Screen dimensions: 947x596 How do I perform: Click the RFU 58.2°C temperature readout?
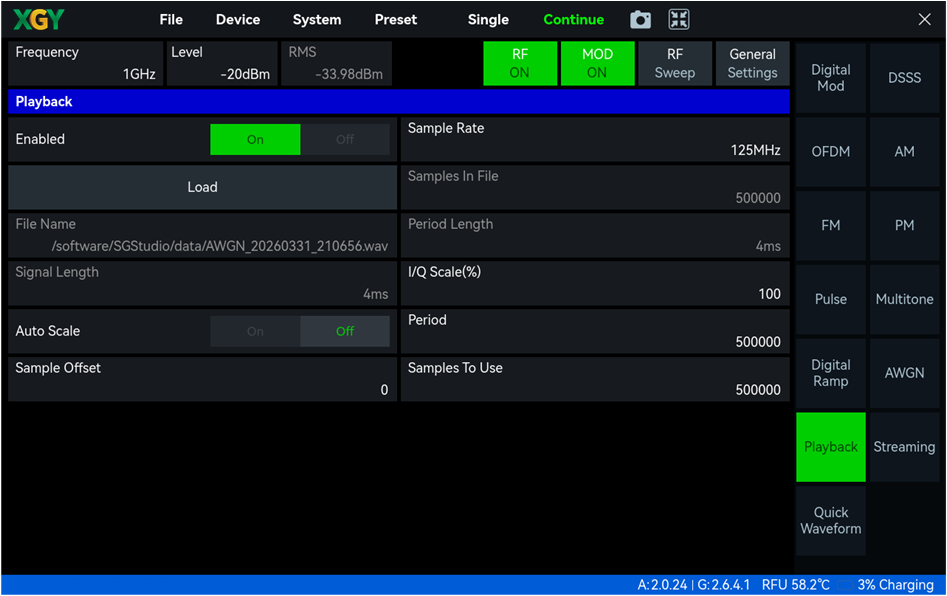click(796, 585)
